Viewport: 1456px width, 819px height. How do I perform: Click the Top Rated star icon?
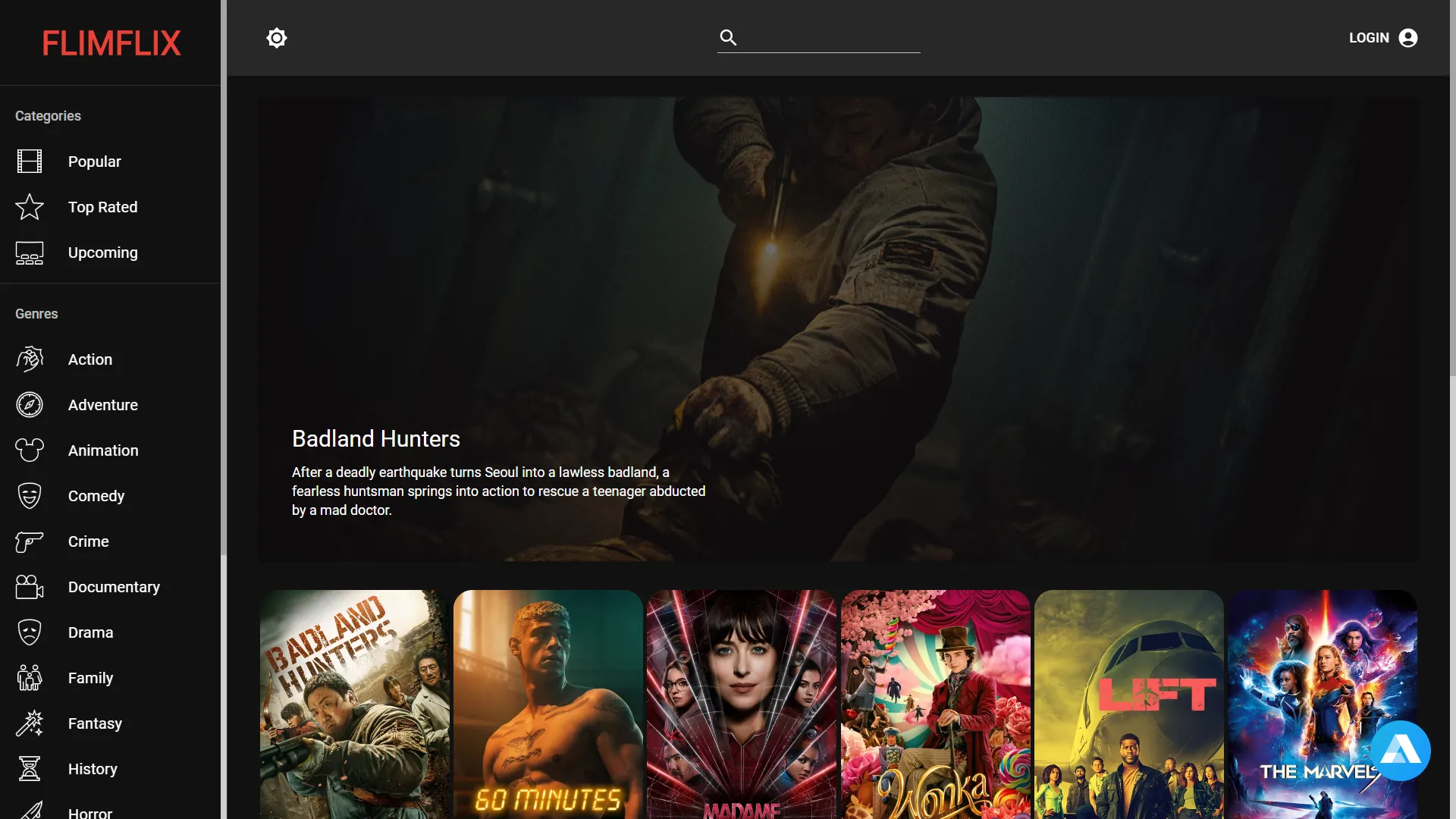[30, 207]
